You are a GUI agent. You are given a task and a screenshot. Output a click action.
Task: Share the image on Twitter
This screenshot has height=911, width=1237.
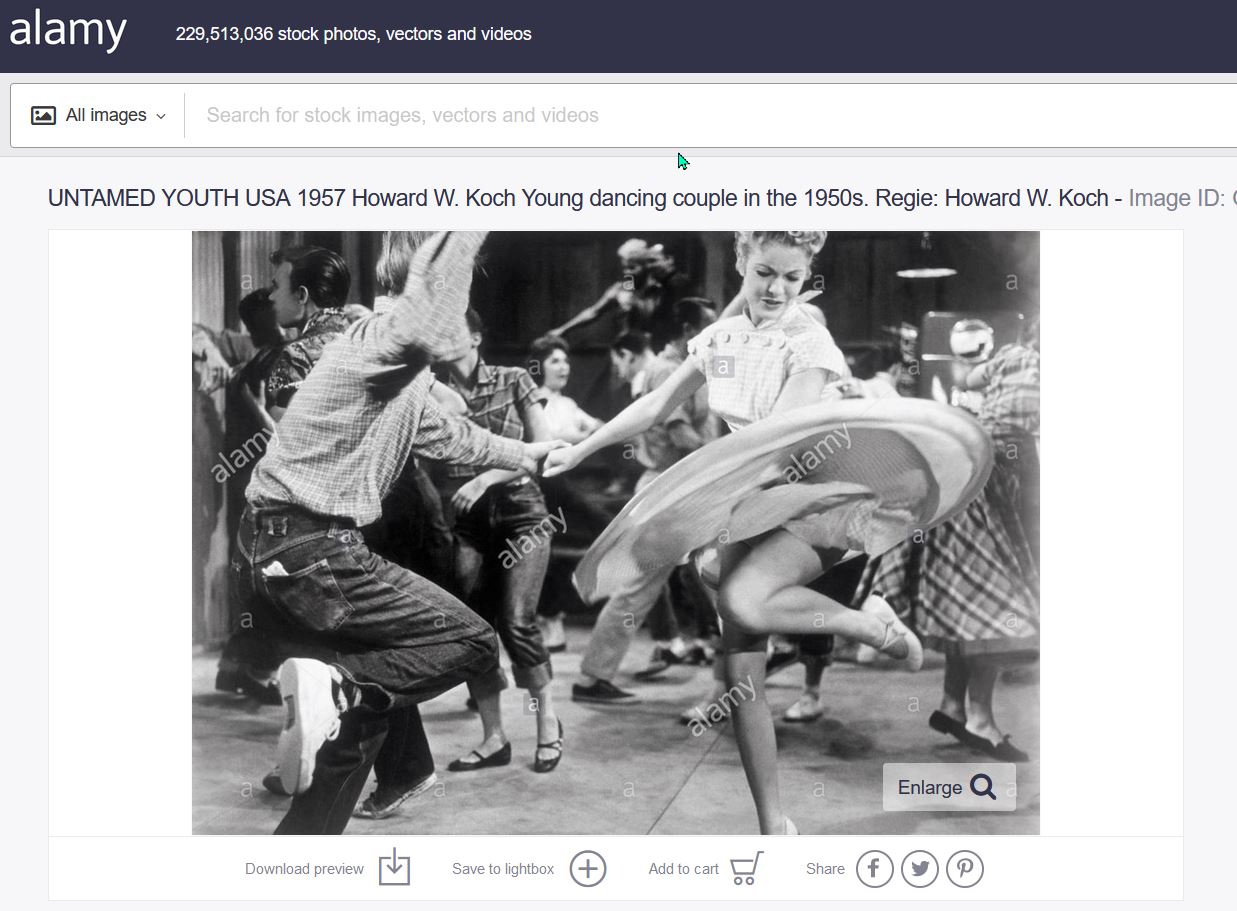tap(920, 869)
